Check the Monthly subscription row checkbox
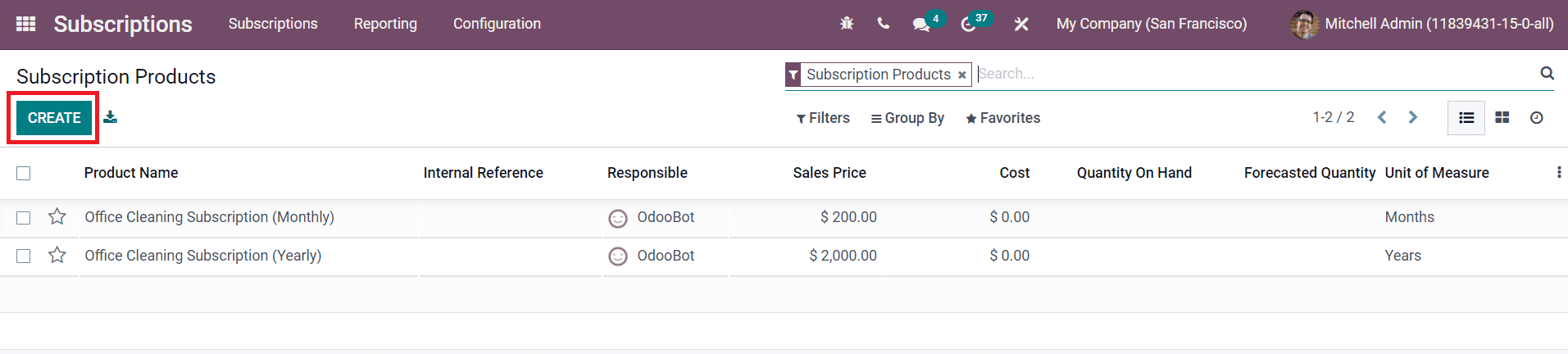The width and height of the screenshot is (1568, 354). tap(24, 218)
